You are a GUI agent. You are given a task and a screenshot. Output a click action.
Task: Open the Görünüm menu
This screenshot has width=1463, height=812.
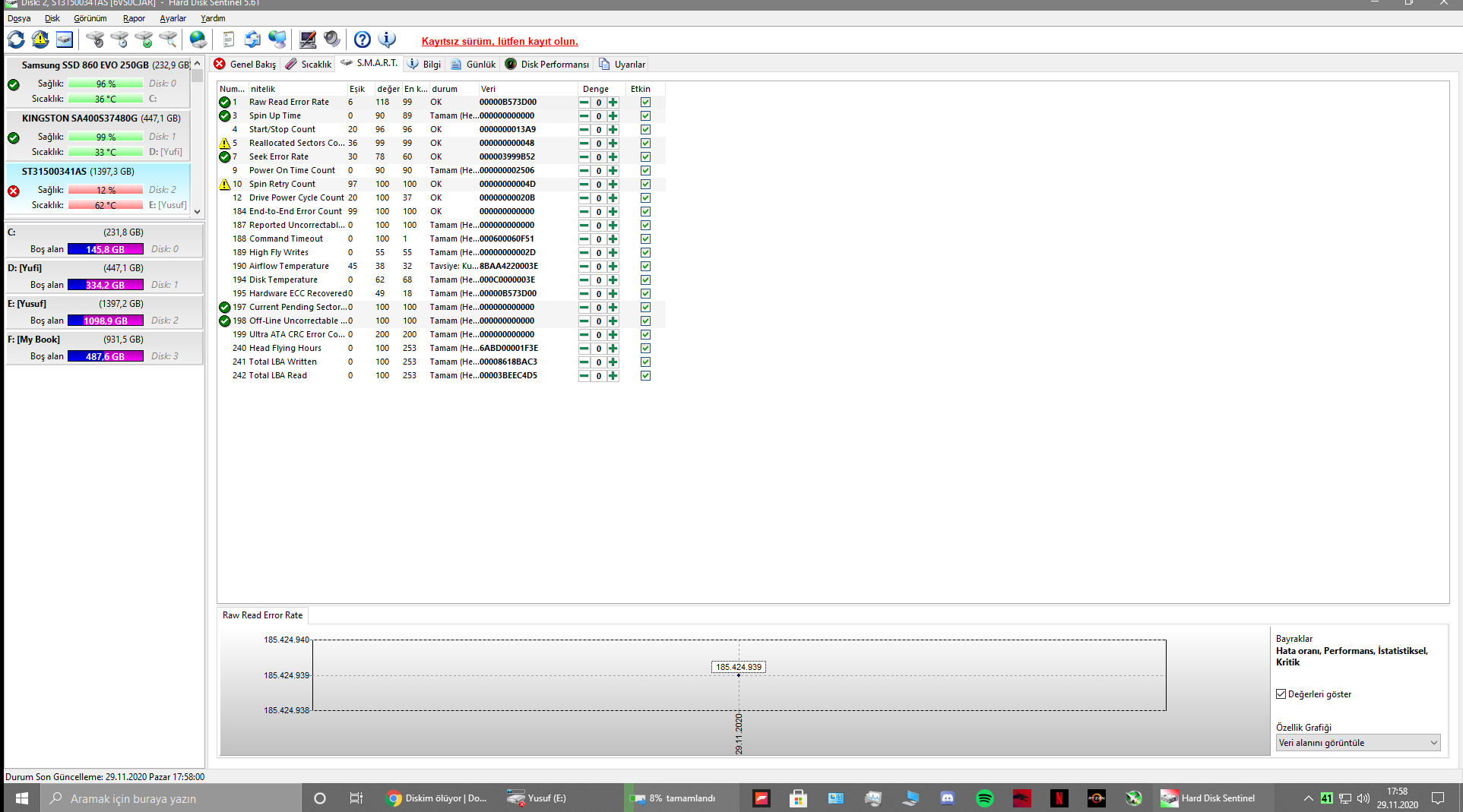pyautogui.click(x=90, y=18)
